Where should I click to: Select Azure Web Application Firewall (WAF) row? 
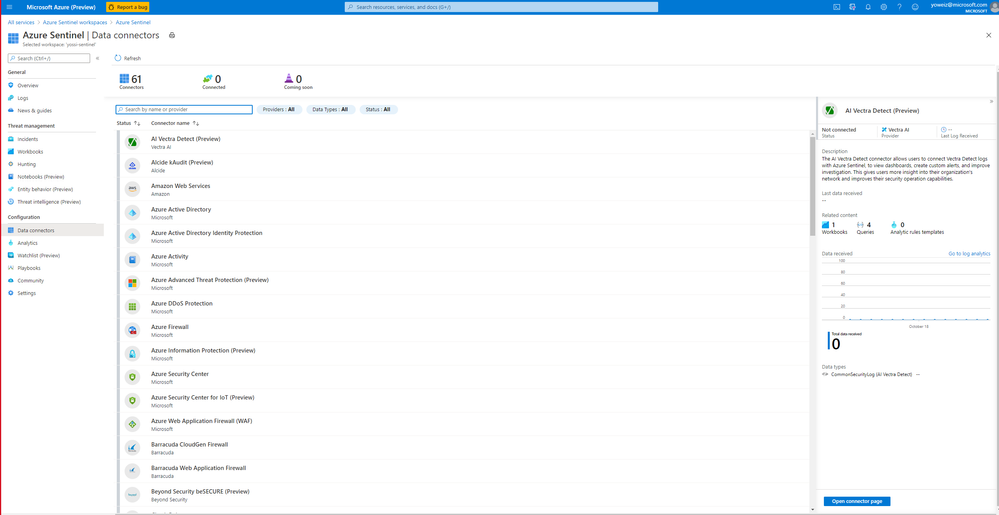tap(463, 424)
